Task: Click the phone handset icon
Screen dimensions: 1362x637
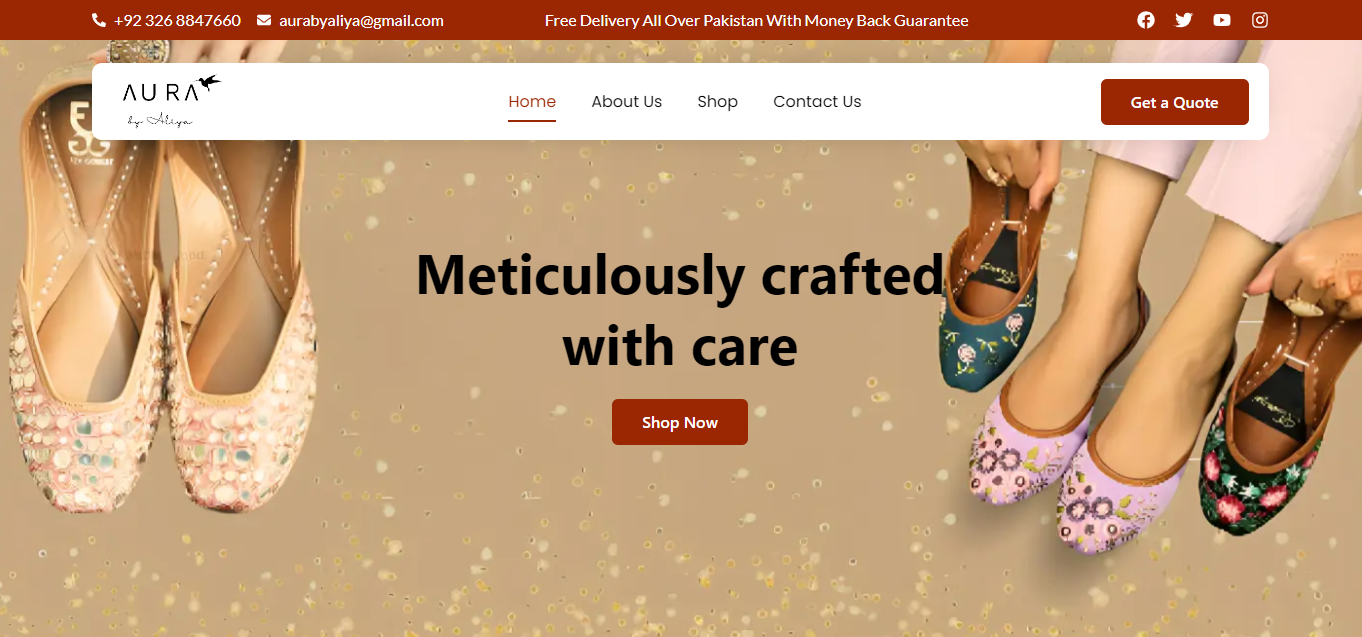Action: tap(99, 20)
